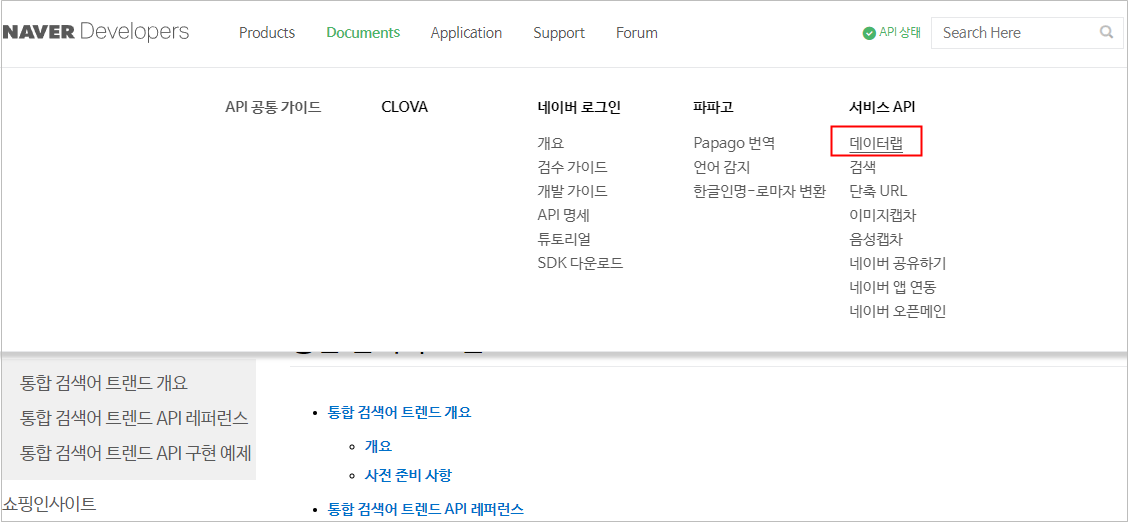Select 튜토리얼 menu entry

click(x=564, y=239)
